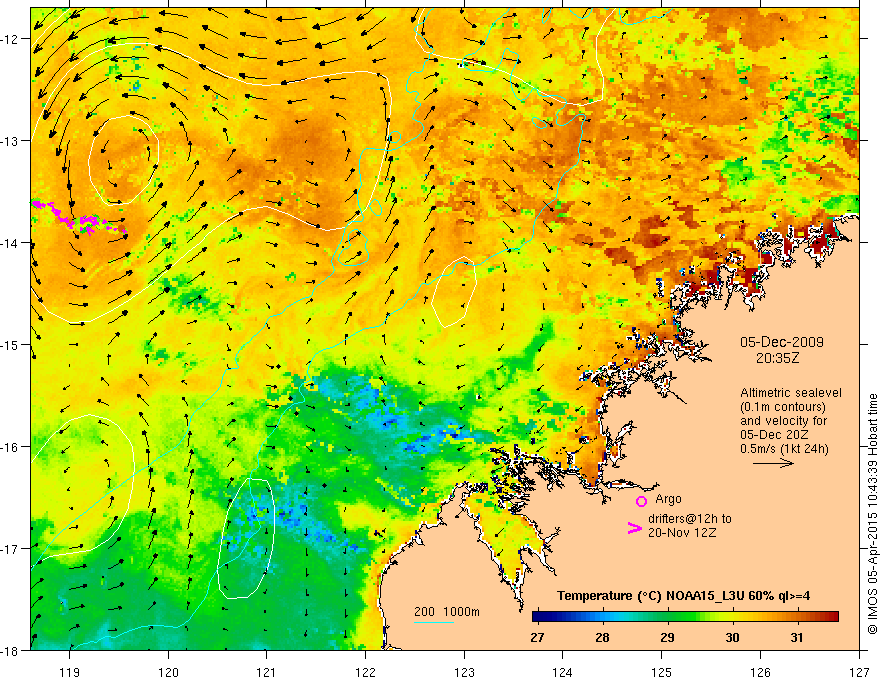Click the longitude axis label 123

(x=464, y=672)
